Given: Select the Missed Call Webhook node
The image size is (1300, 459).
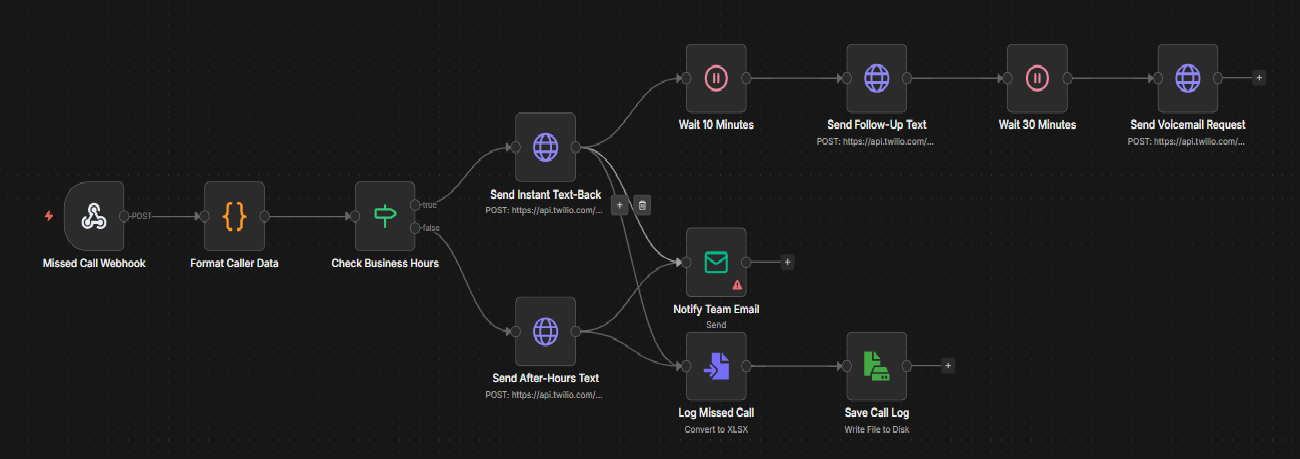Looking at the screenshot, I should coord(94,216).
